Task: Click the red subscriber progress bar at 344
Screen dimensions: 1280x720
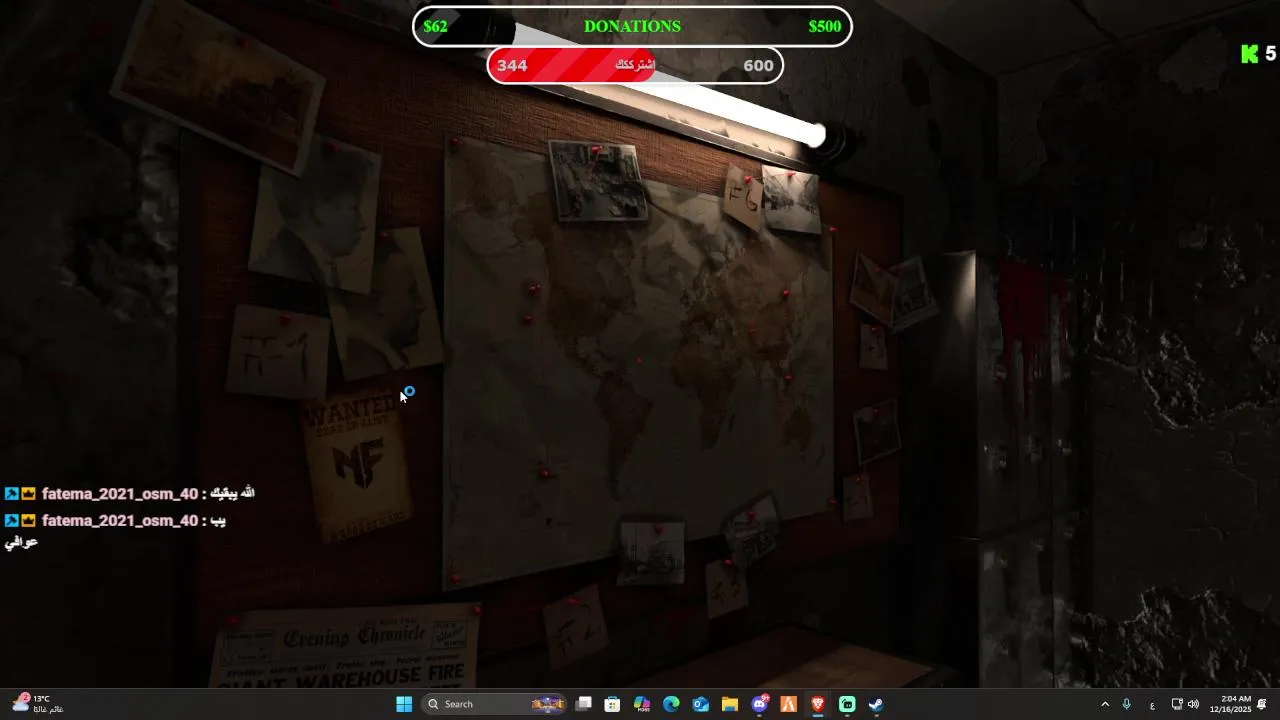Action: tap(574, 65)
